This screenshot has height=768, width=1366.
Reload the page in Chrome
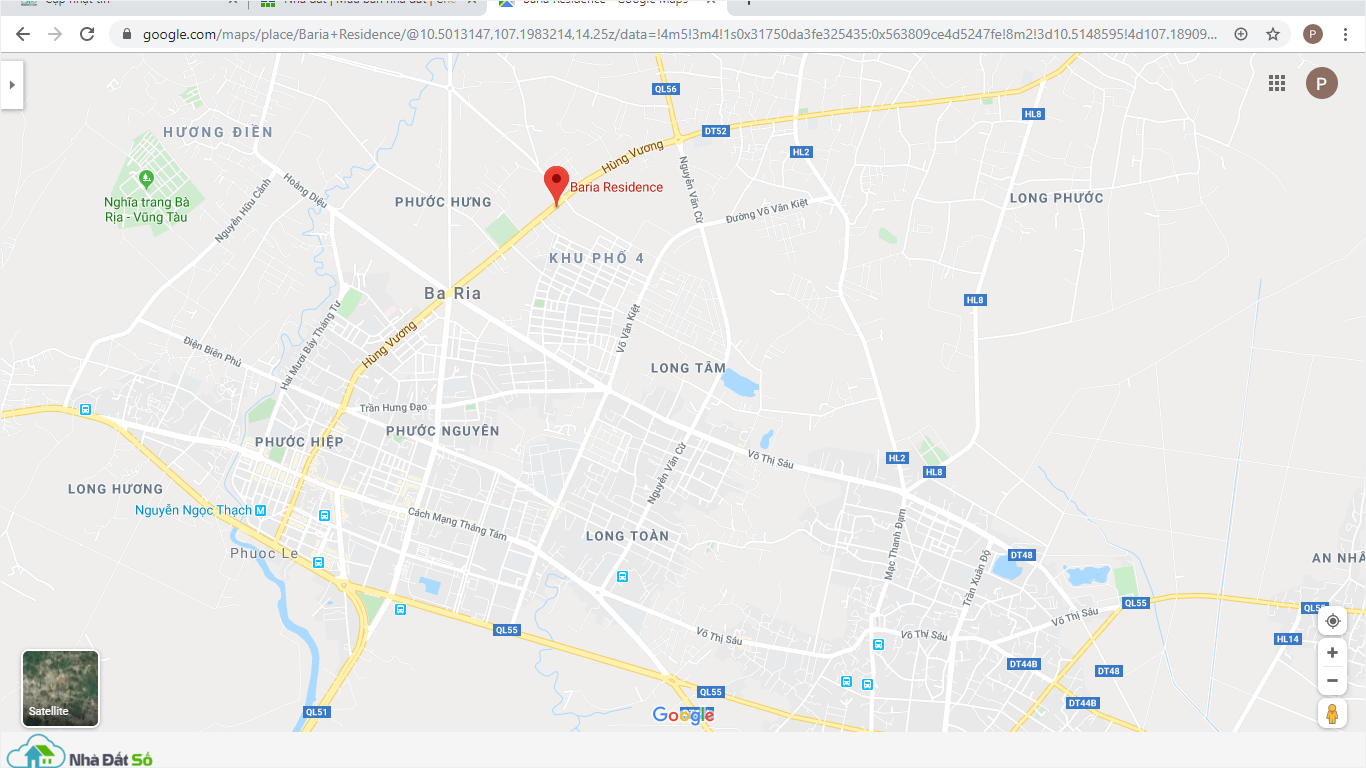click(87, 34)
